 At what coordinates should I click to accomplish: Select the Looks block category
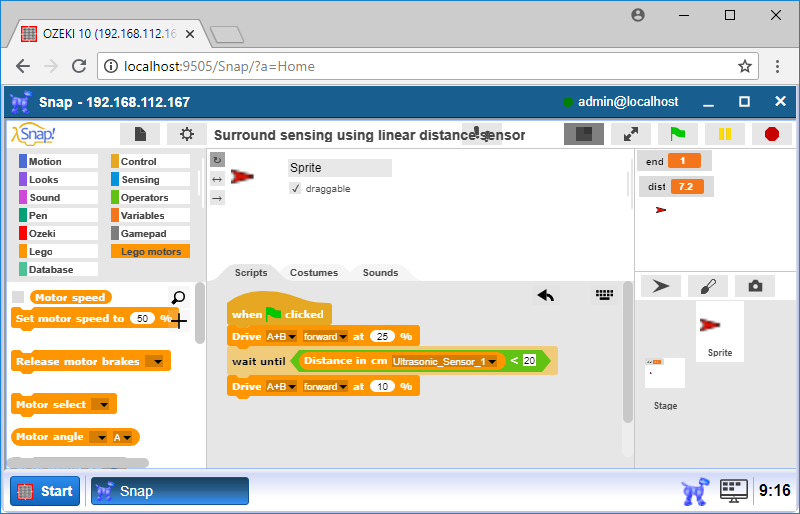pos(58,179)
